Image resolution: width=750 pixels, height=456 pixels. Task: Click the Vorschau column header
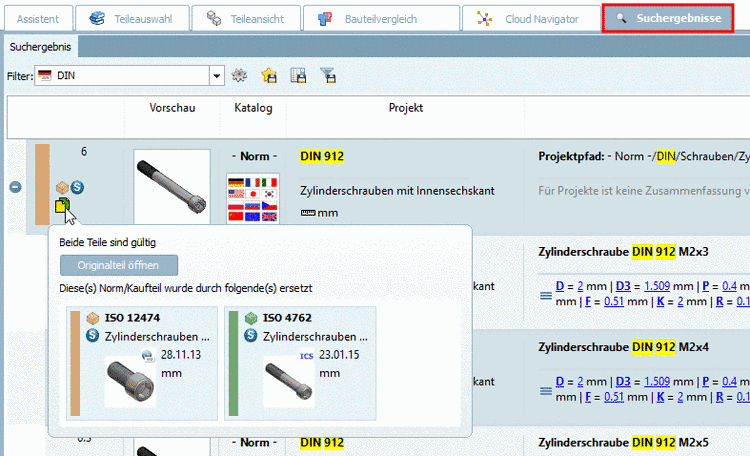[x=172, y=108]
